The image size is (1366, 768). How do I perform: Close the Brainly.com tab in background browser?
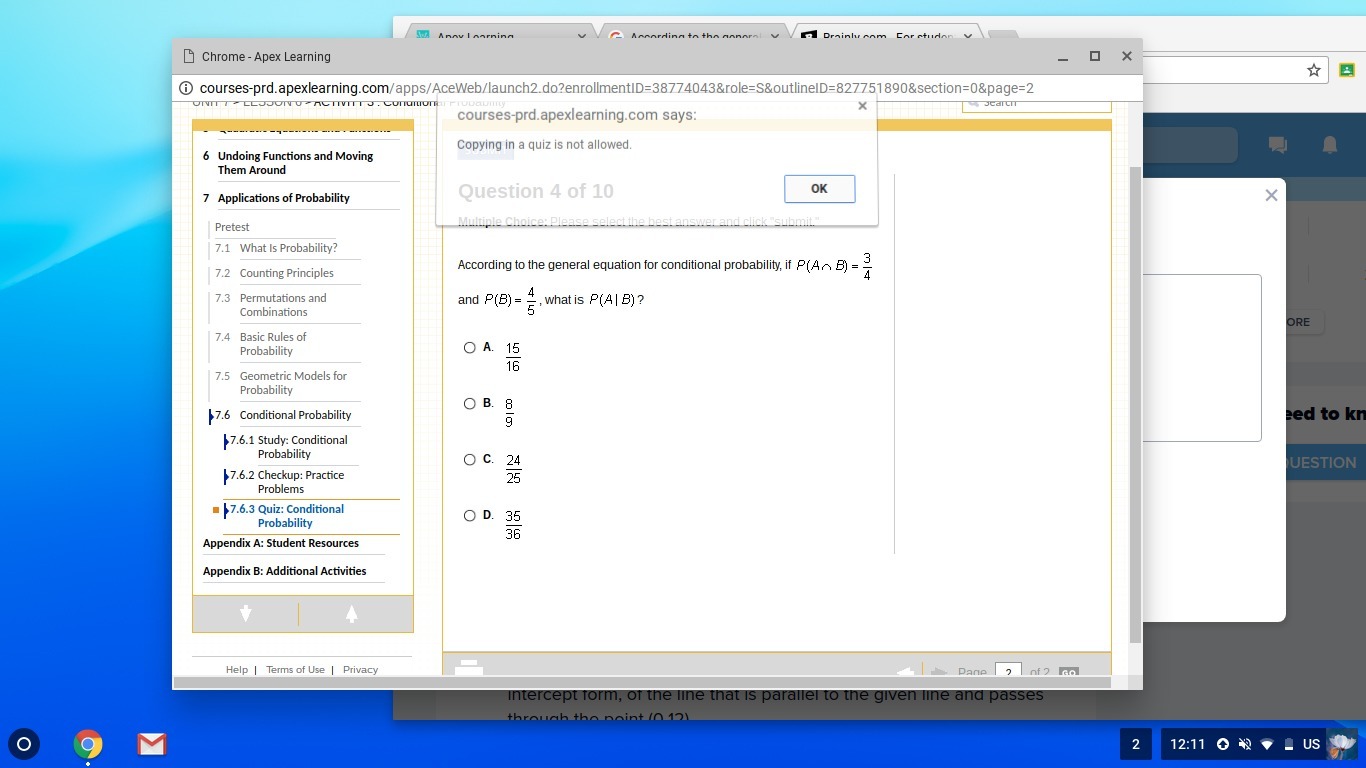(968, 37)
